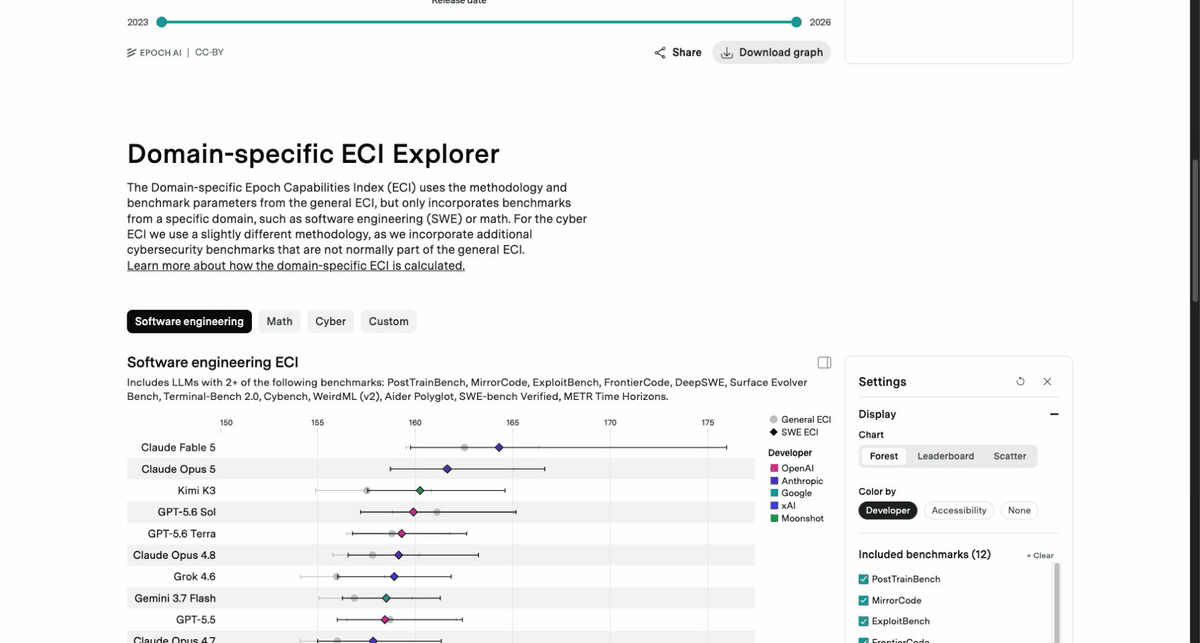Click GPT-5.6 Sol gray General ECI dot

[437, 511]
